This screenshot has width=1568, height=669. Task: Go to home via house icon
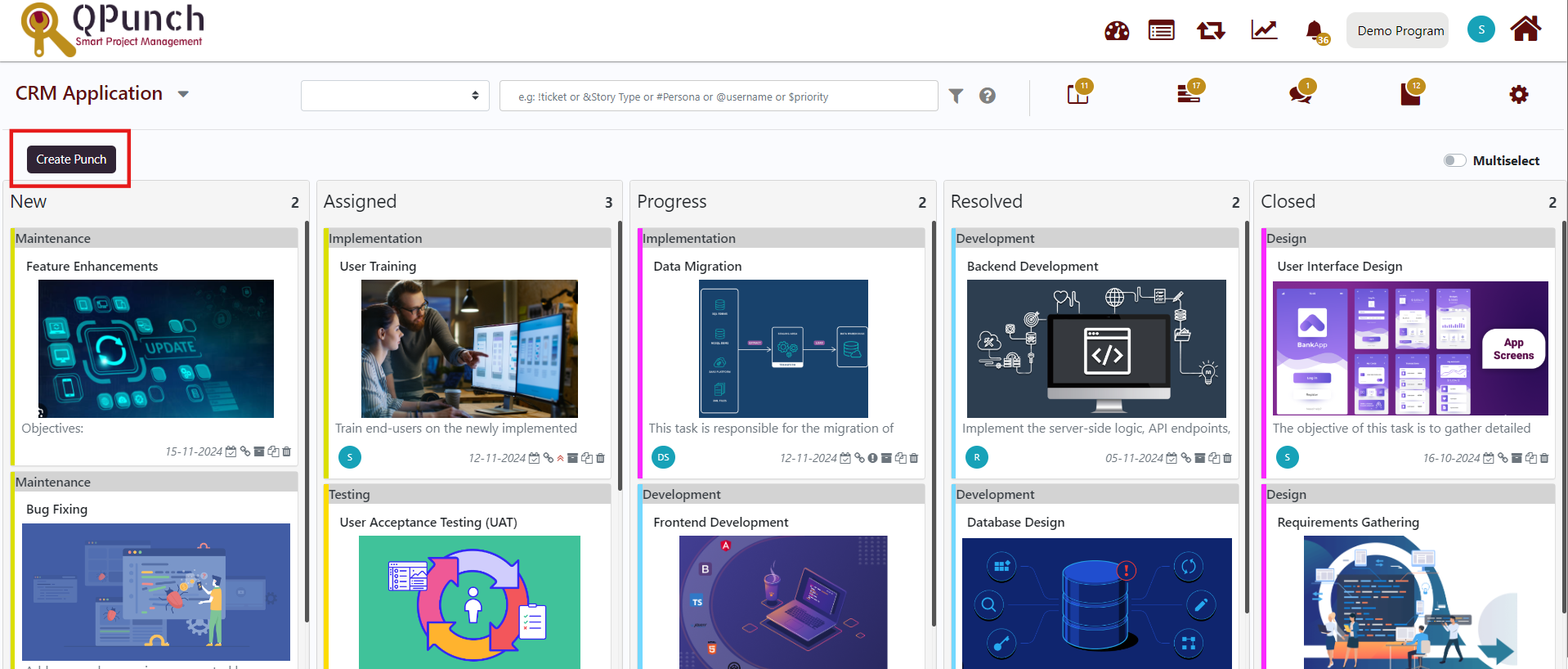tap(1525, 29)
